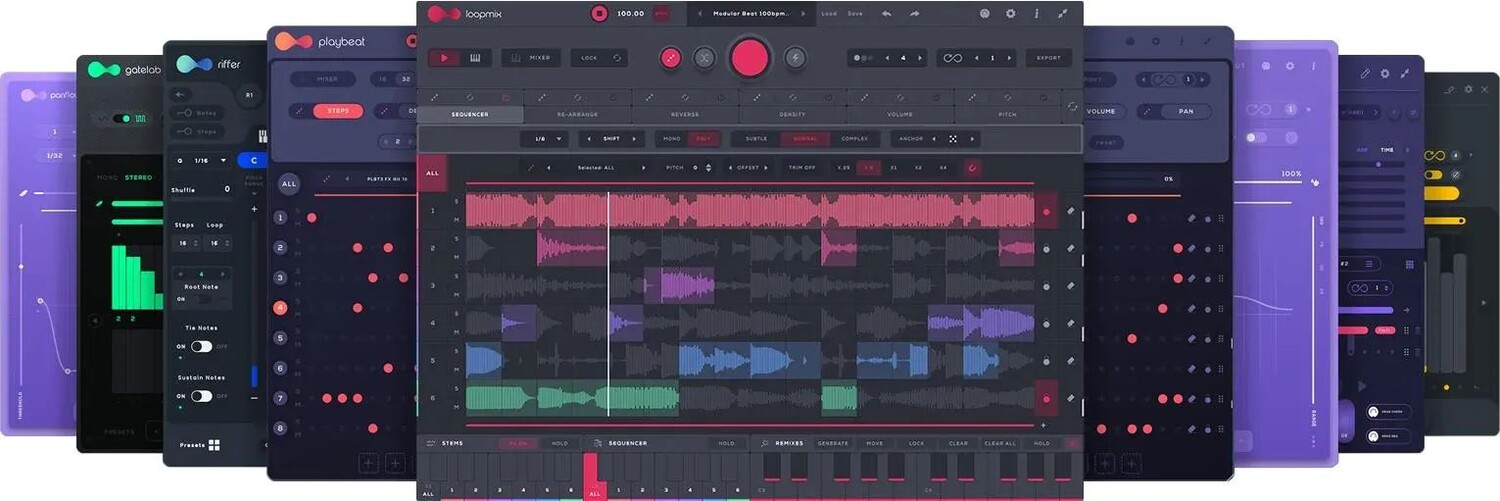1500x501 pixels.
Task: Click the track 5 eraser icon
Action: [x=1071, y=360]
